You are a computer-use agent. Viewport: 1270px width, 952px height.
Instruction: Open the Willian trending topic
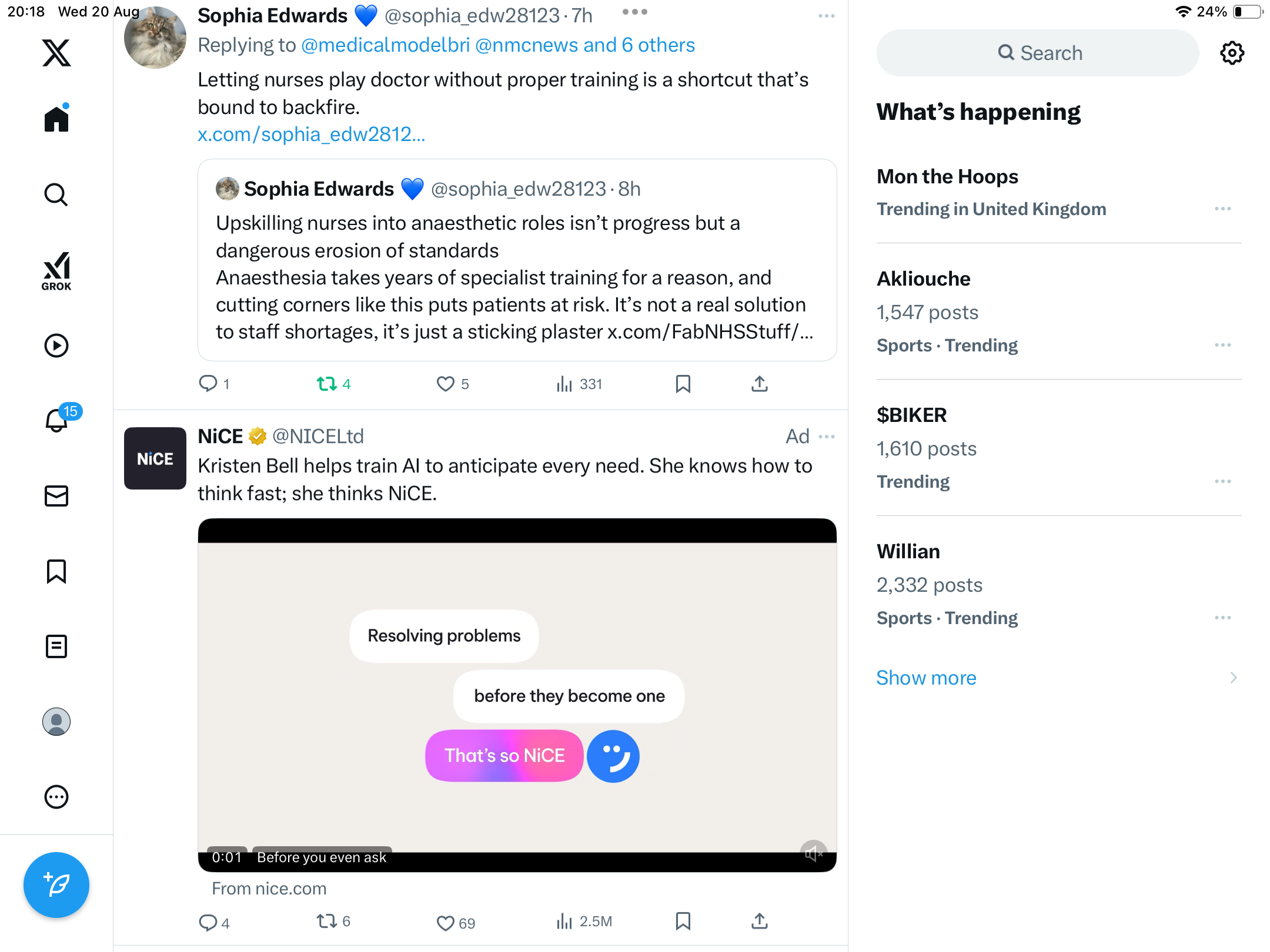coord(908,552)
